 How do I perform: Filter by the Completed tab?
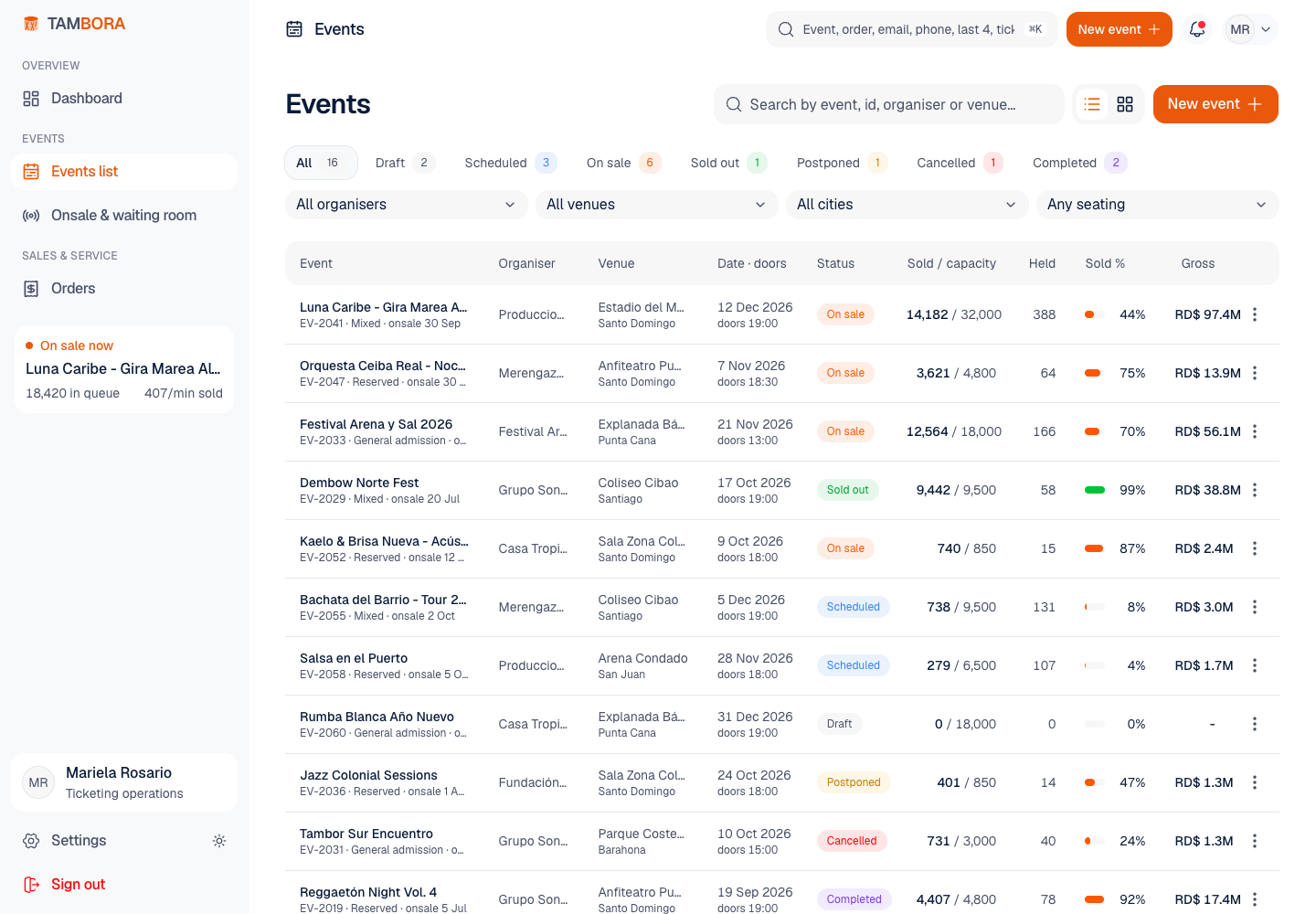(1078, 163)
